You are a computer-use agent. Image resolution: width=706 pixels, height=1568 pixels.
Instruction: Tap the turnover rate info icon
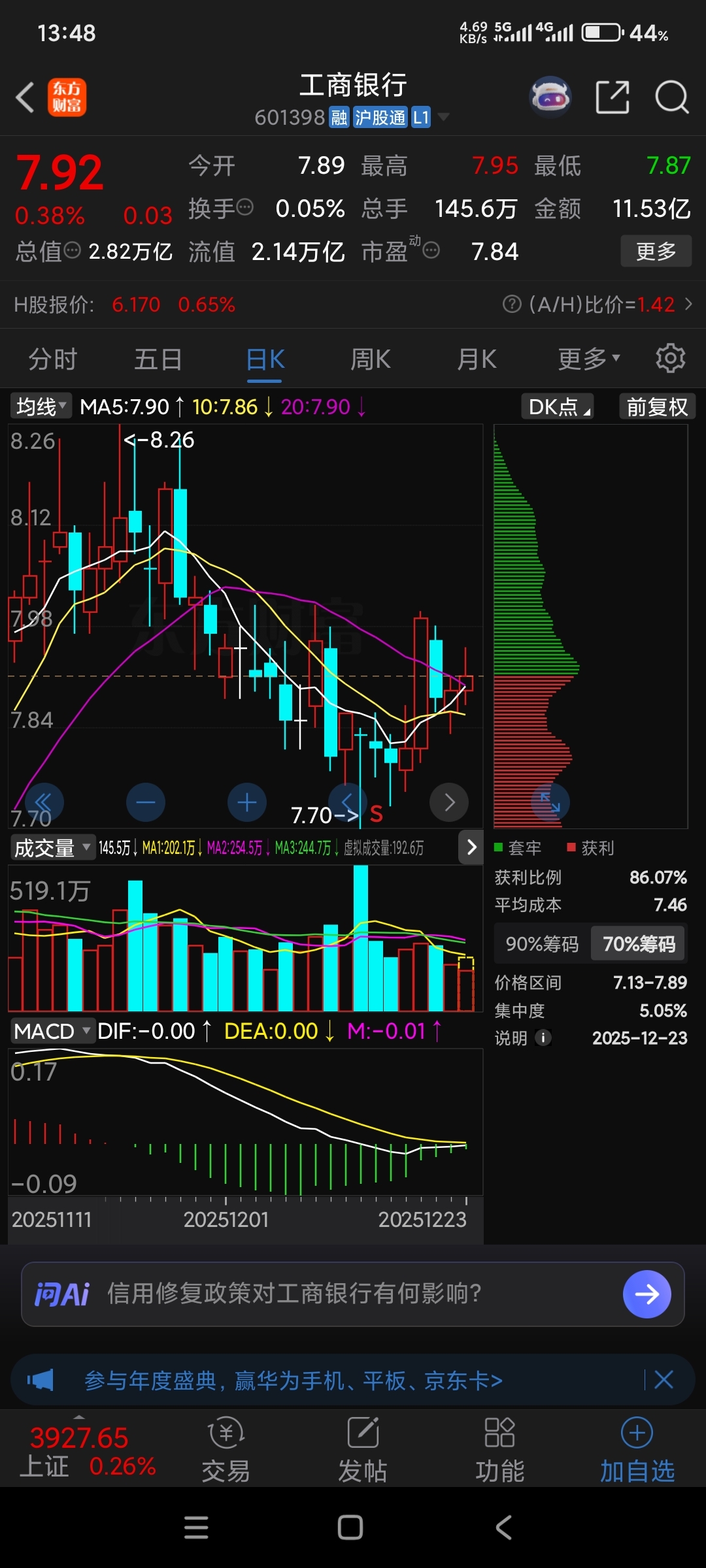point(245,208)
